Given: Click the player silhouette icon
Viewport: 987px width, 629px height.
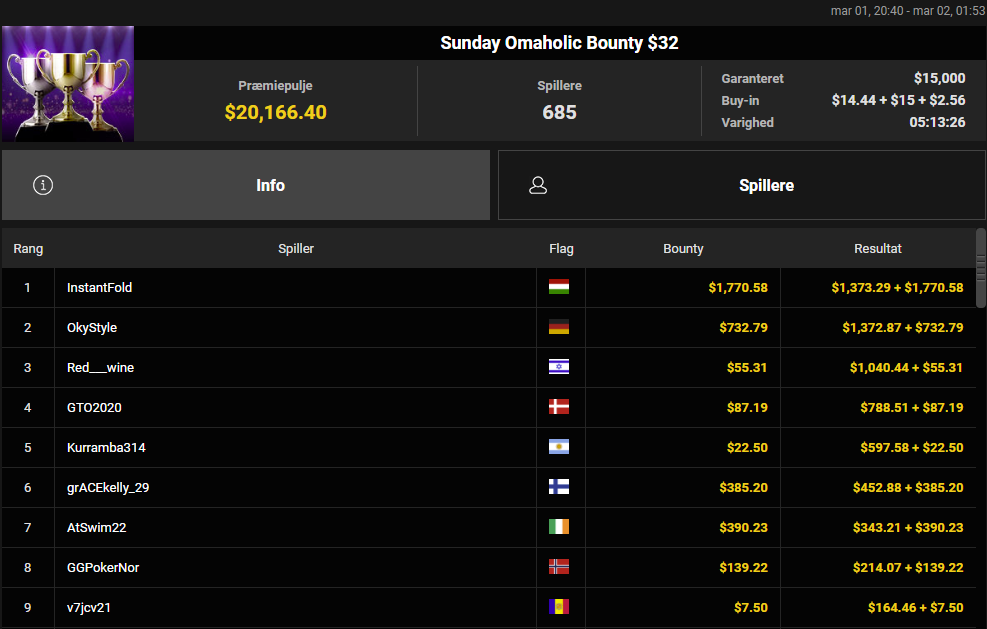Looking at the screenshot, I should click(538, 185).
